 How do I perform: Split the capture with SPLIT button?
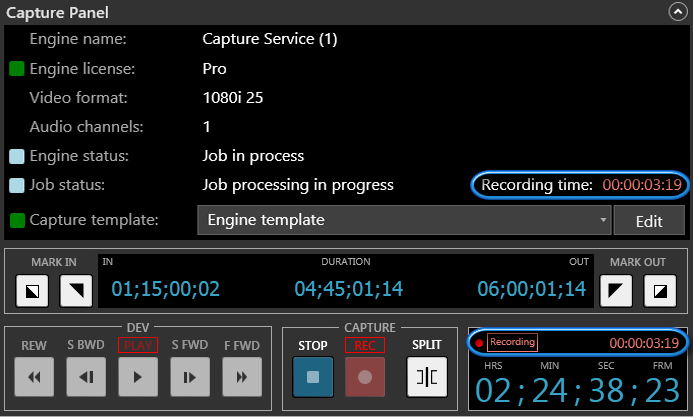pos(426,377)
